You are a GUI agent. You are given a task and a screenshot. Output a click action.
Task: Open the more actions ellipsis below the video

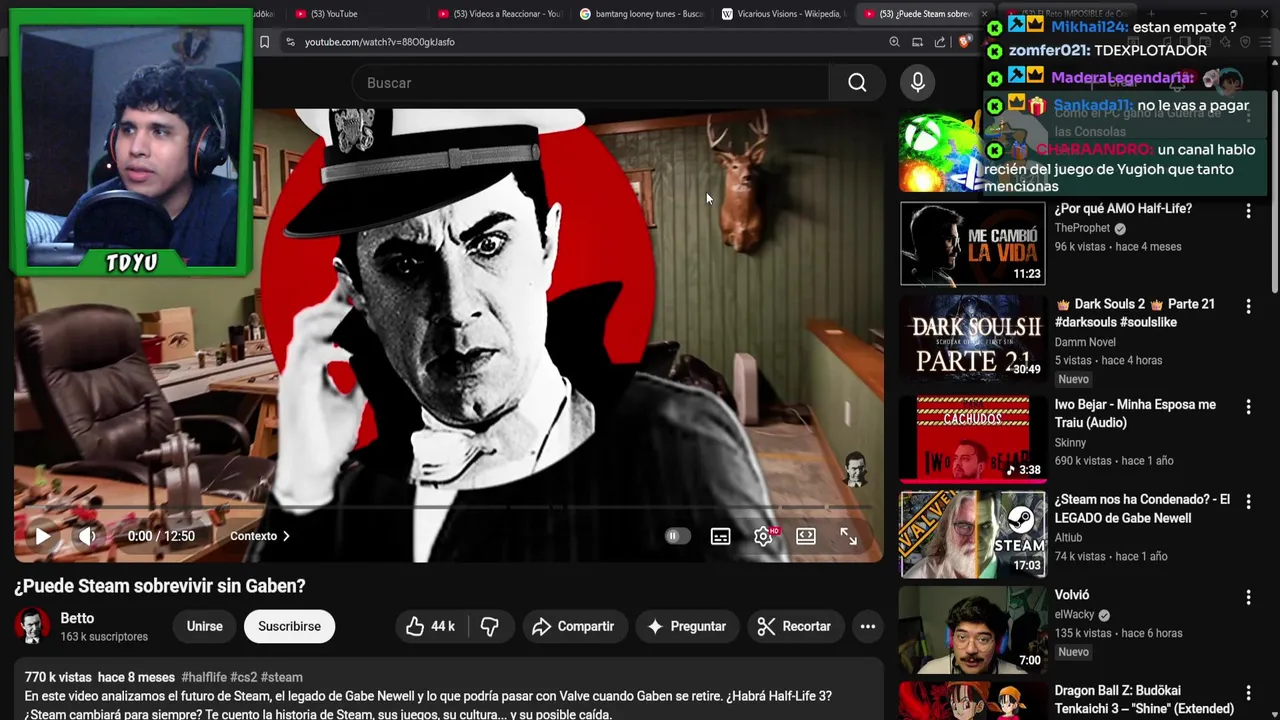point(868,626)
